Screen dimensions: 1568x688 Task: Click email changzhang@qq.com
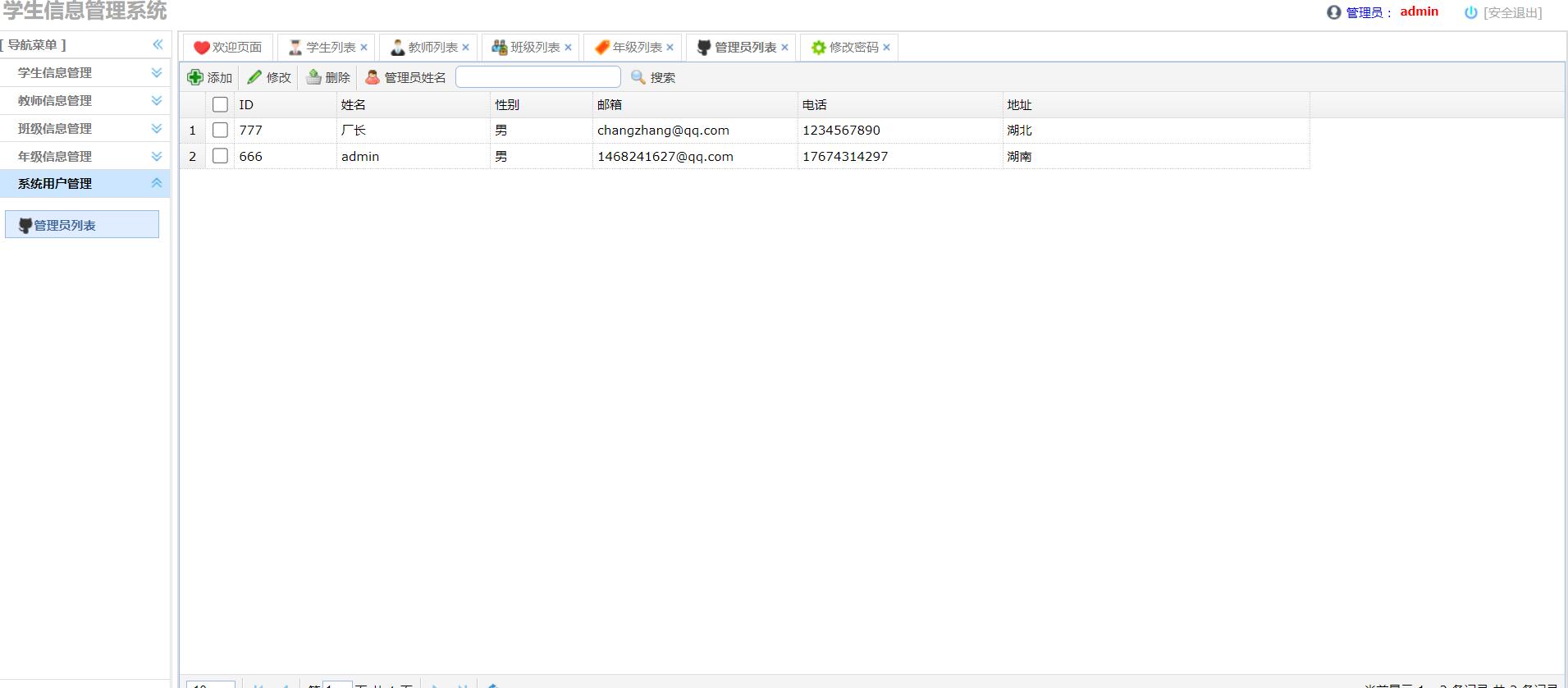[x=663, y=131]
